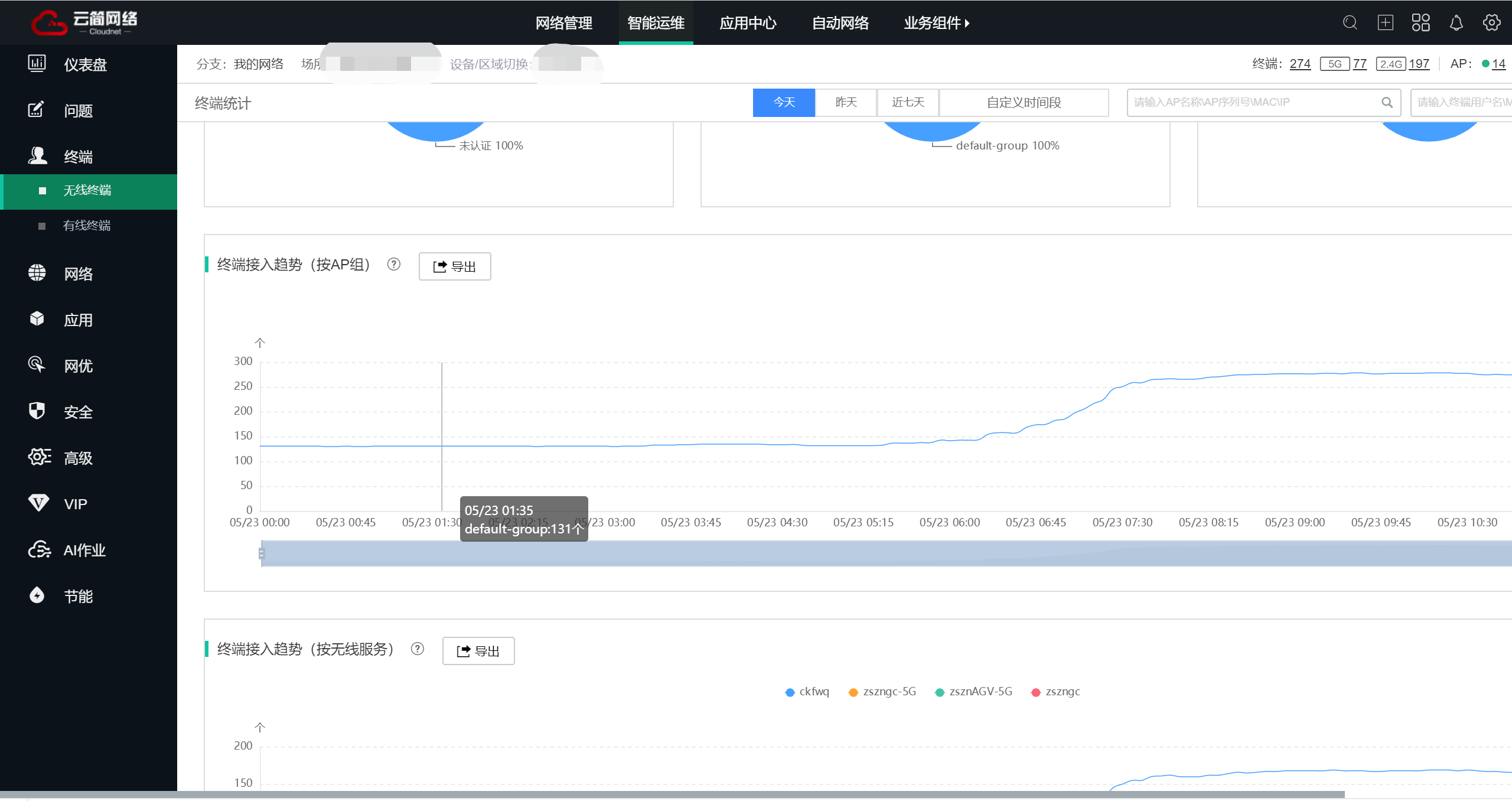1512x801 pixels.
Task: Click the chart zoom slider left handle
Action: tap(262, 553)
